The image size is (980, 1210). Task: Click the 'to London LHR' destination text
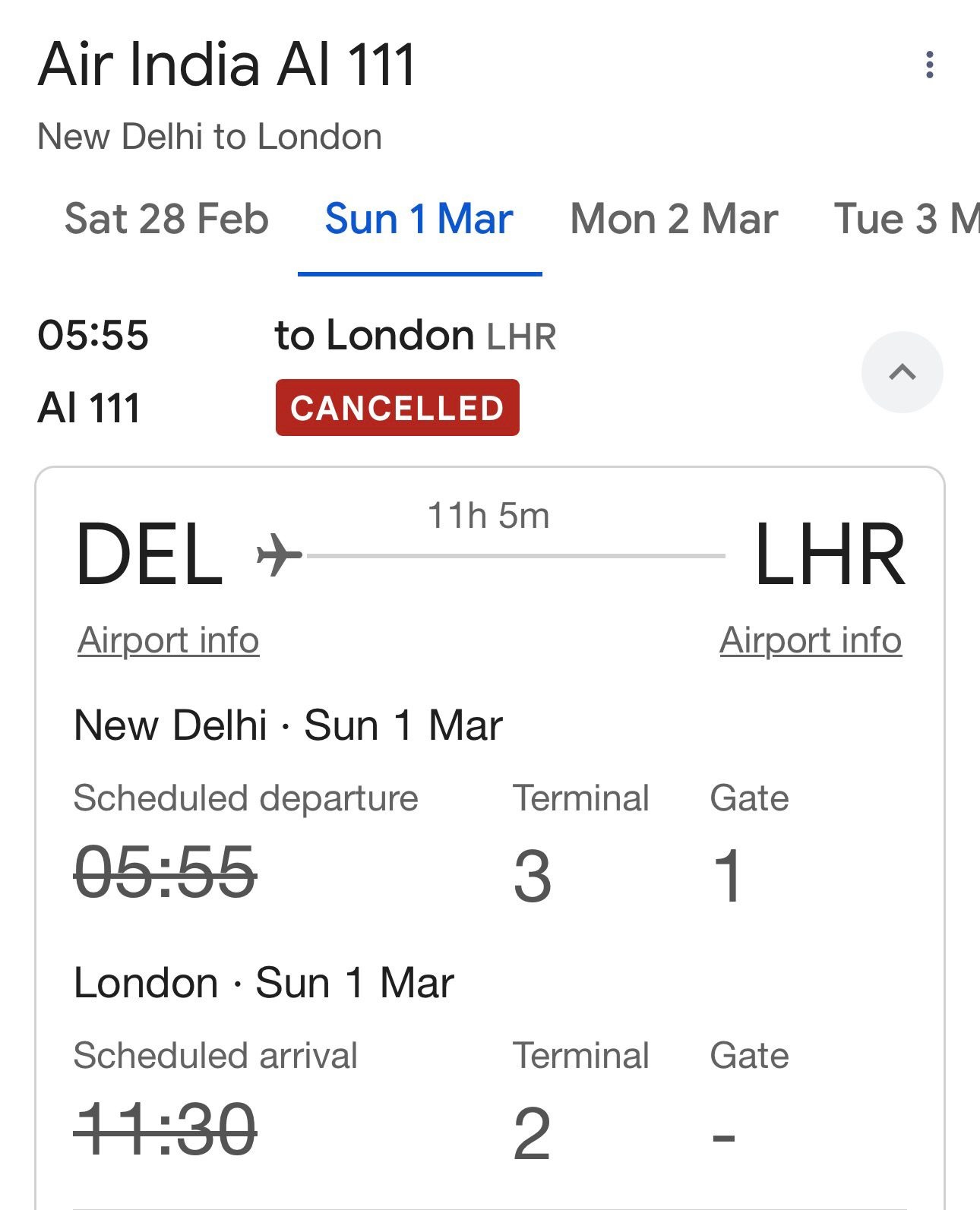415,336
